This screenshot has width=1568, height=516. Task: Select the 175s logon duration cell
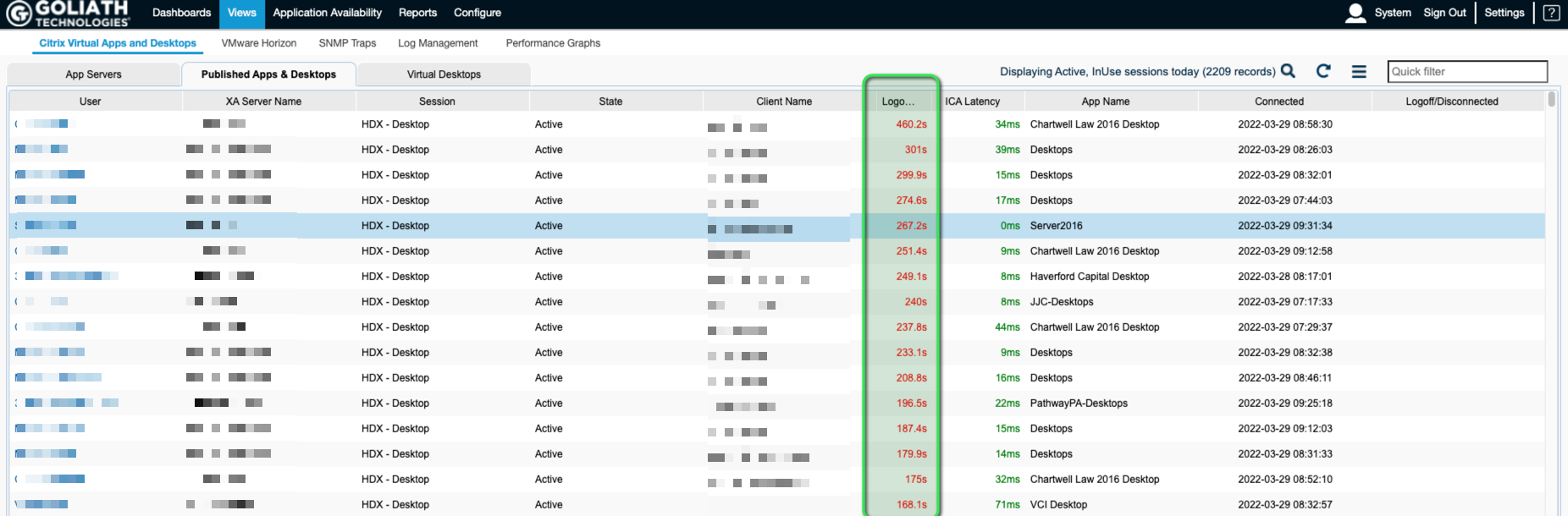[915, 480]
